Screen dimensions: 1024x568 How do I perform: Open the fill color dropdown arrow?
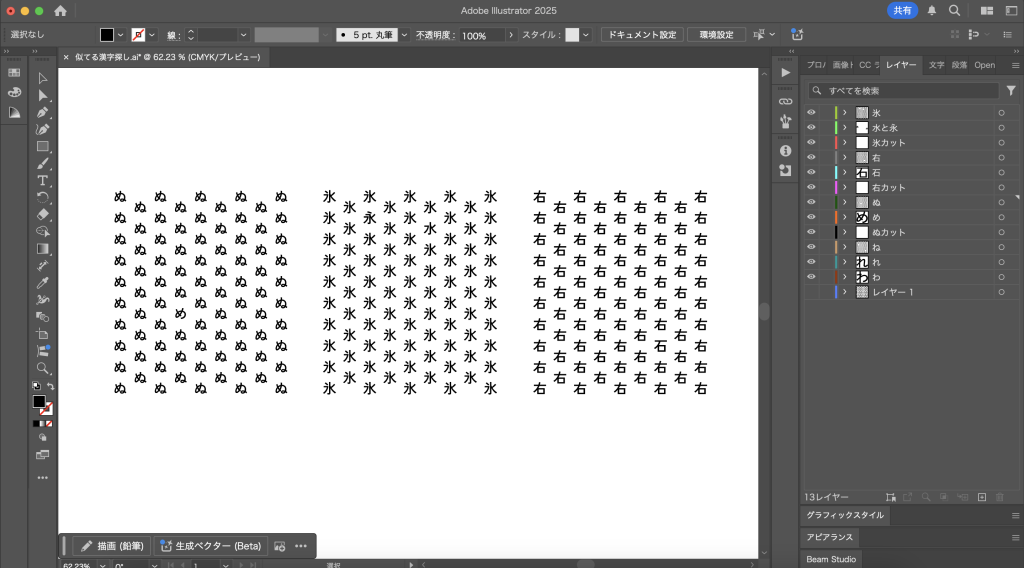(120, 35)
